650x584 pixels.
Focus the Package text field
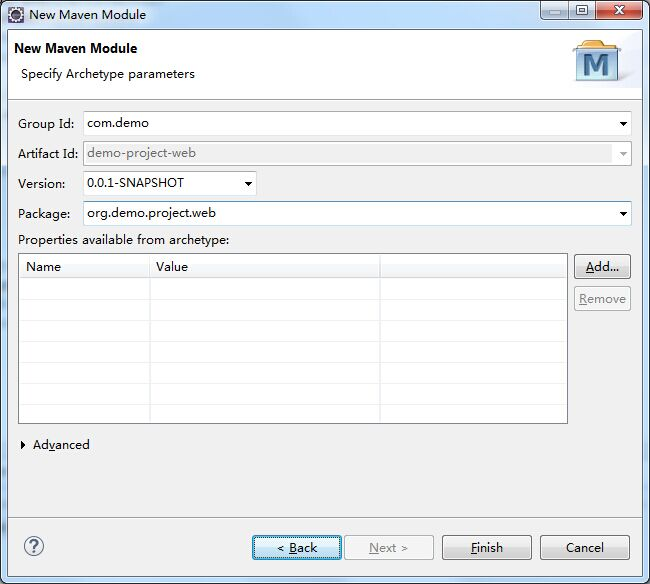click(357, 213)
